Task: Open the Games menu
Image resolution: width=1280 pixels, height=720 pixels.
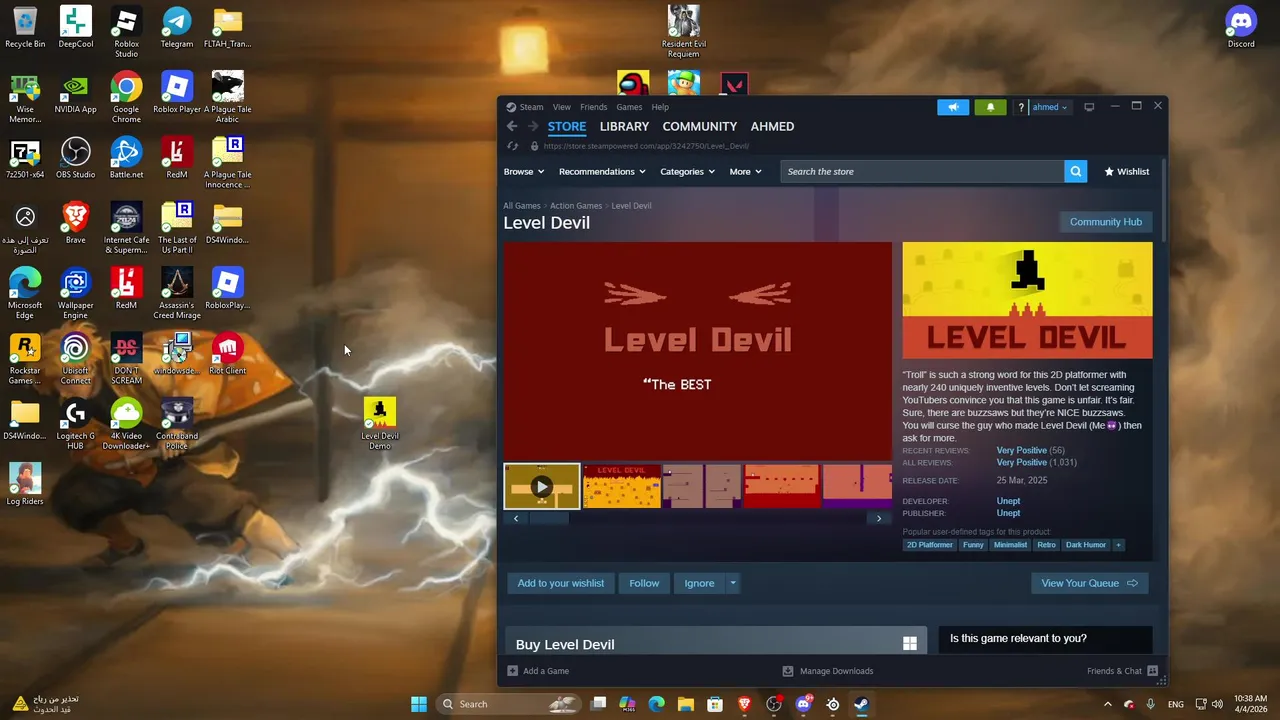Action: 629,107
